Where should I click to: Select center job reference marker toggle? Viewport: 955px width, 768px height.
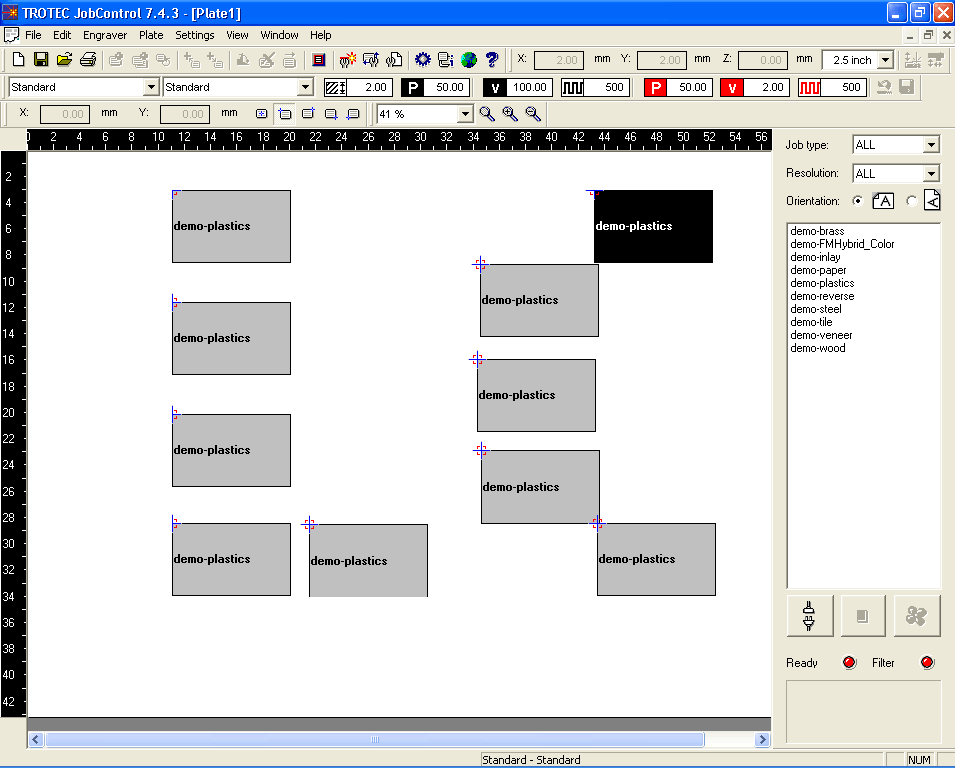click(261, 114)
